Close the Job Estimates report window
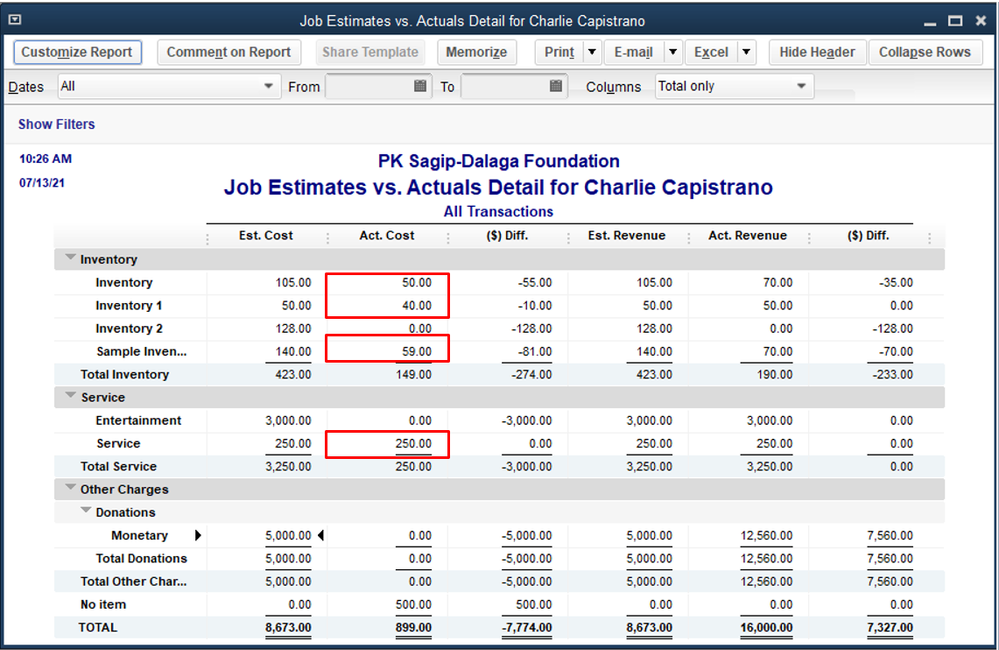Screen dimensions: 999x650 981,21
